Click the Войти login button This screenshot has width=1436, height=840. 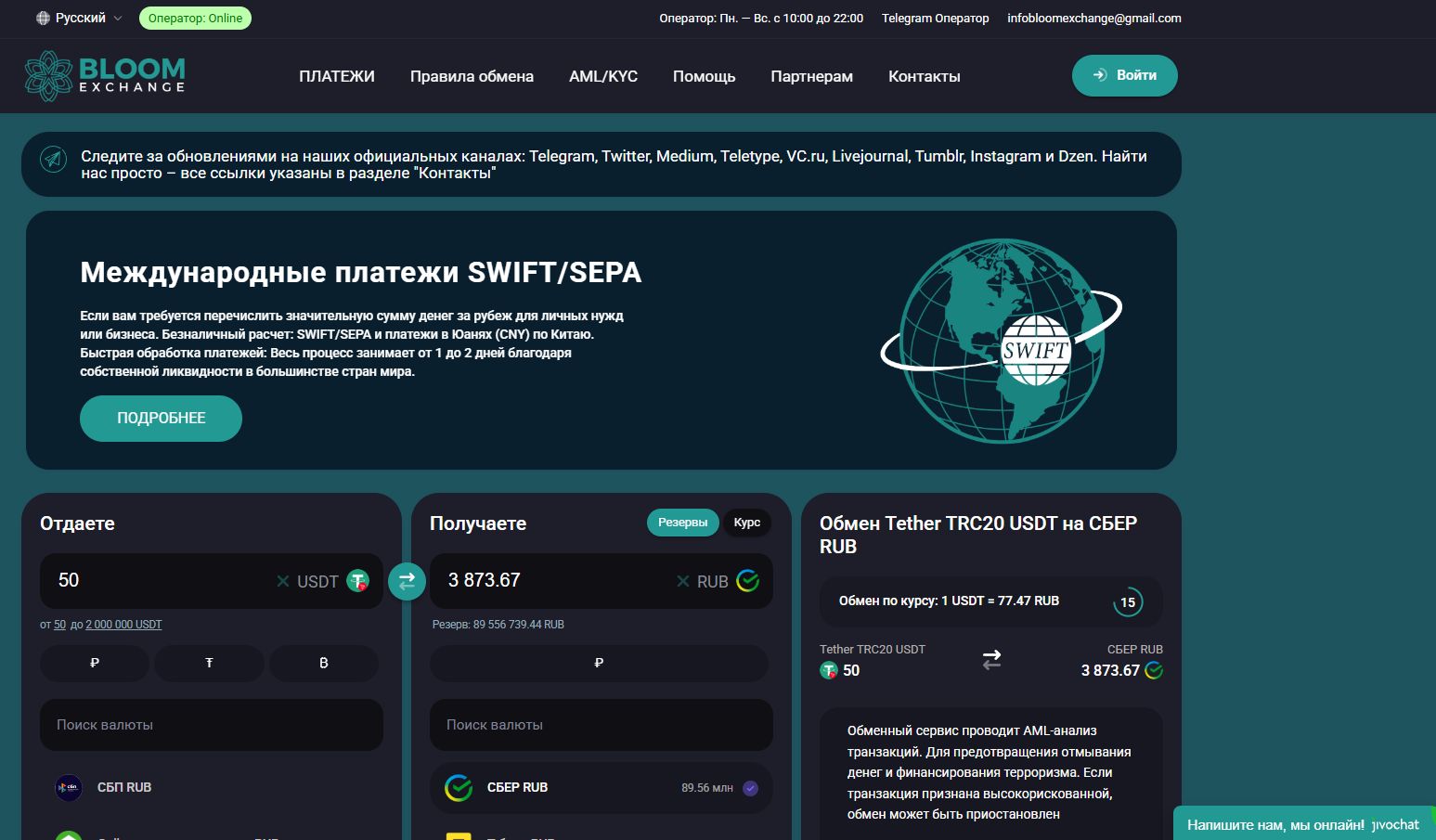(x=1124, y=75)
